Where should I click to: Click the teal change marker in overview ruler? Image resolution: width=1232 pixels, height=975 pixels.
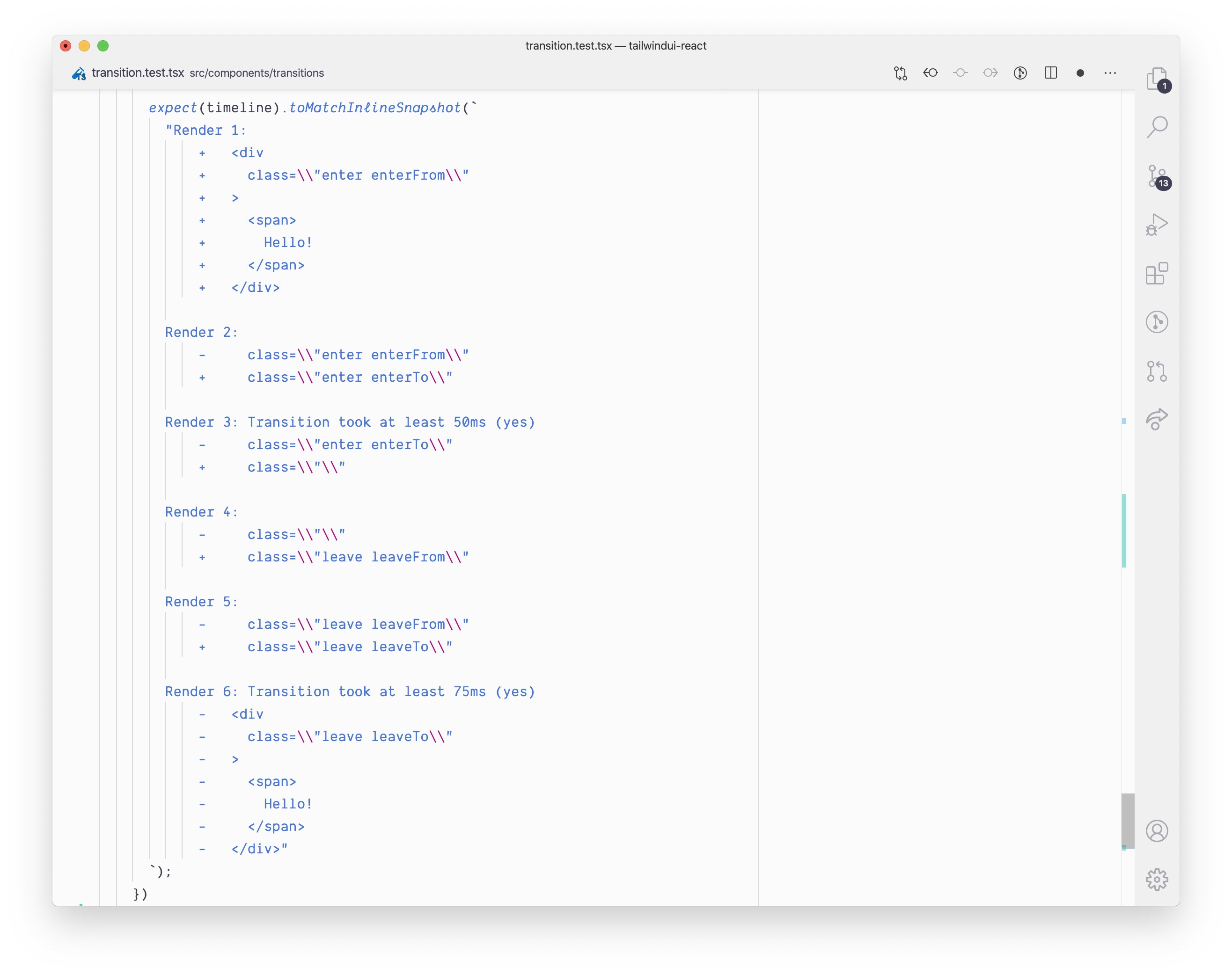(1123, 531)
